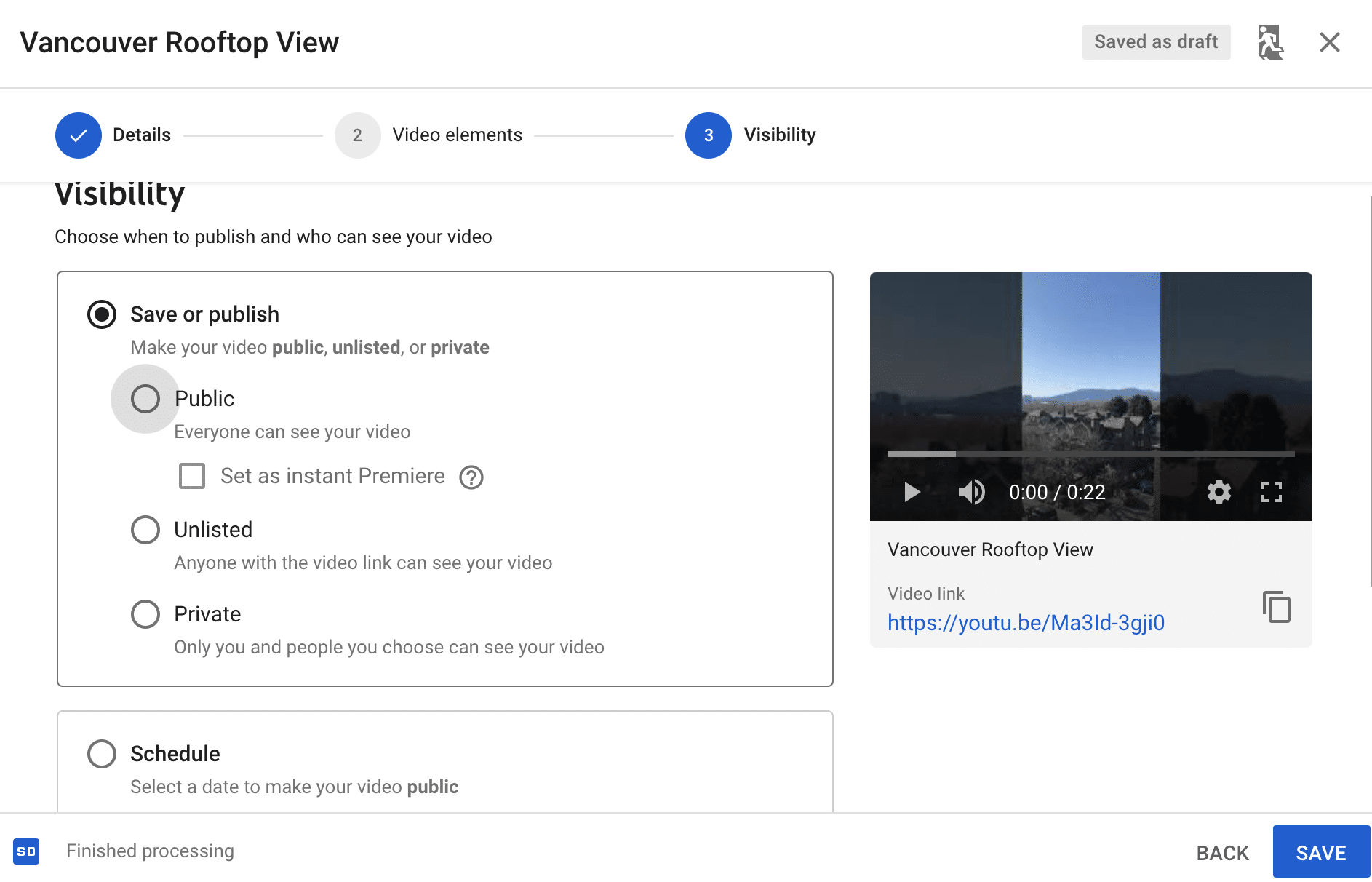This screenshot has height=882, width=1372.
Task: Choose the Unlisted visibility option
Action: [145, 530]
